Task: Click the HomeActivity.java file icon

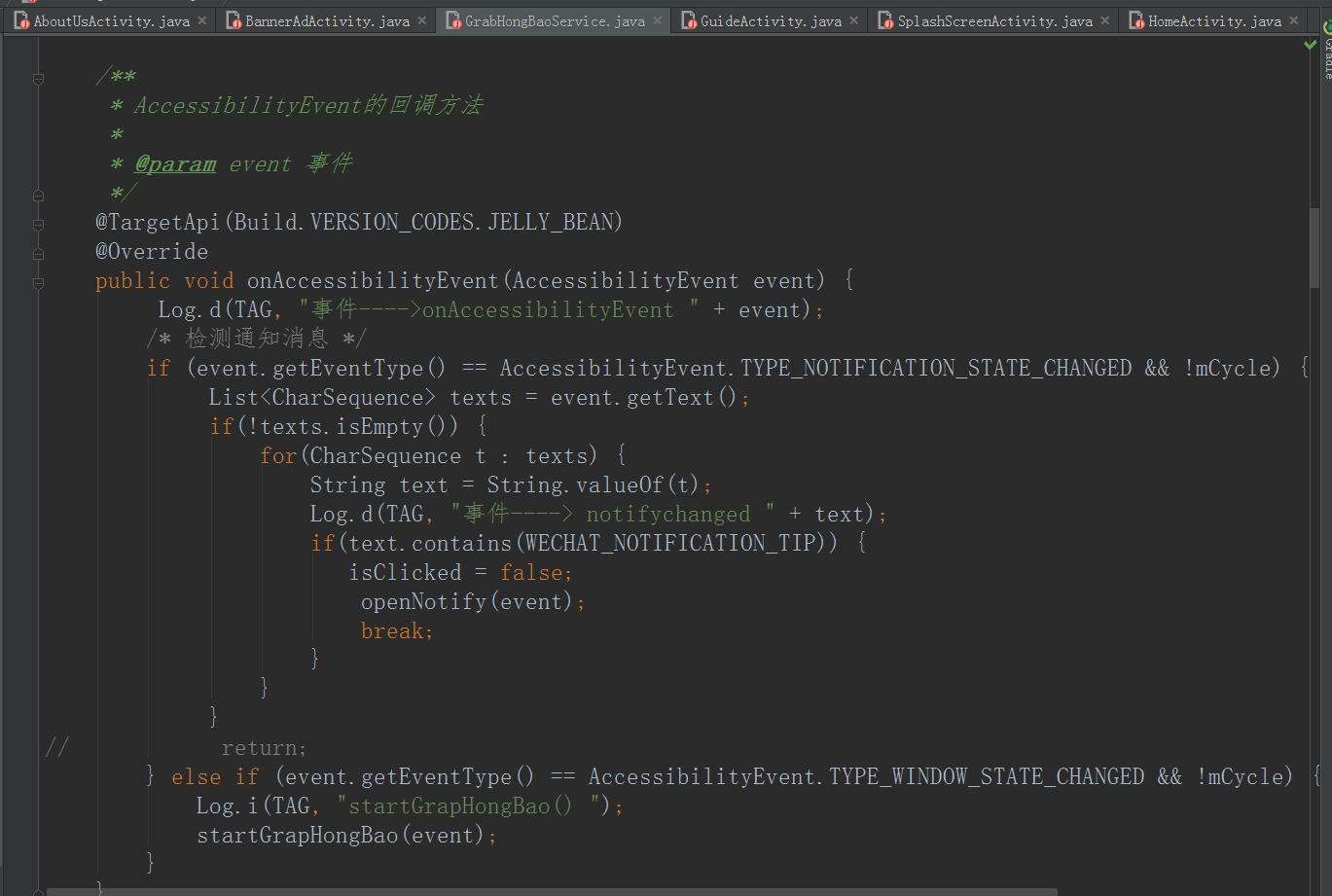Action: click(1136, 20)
